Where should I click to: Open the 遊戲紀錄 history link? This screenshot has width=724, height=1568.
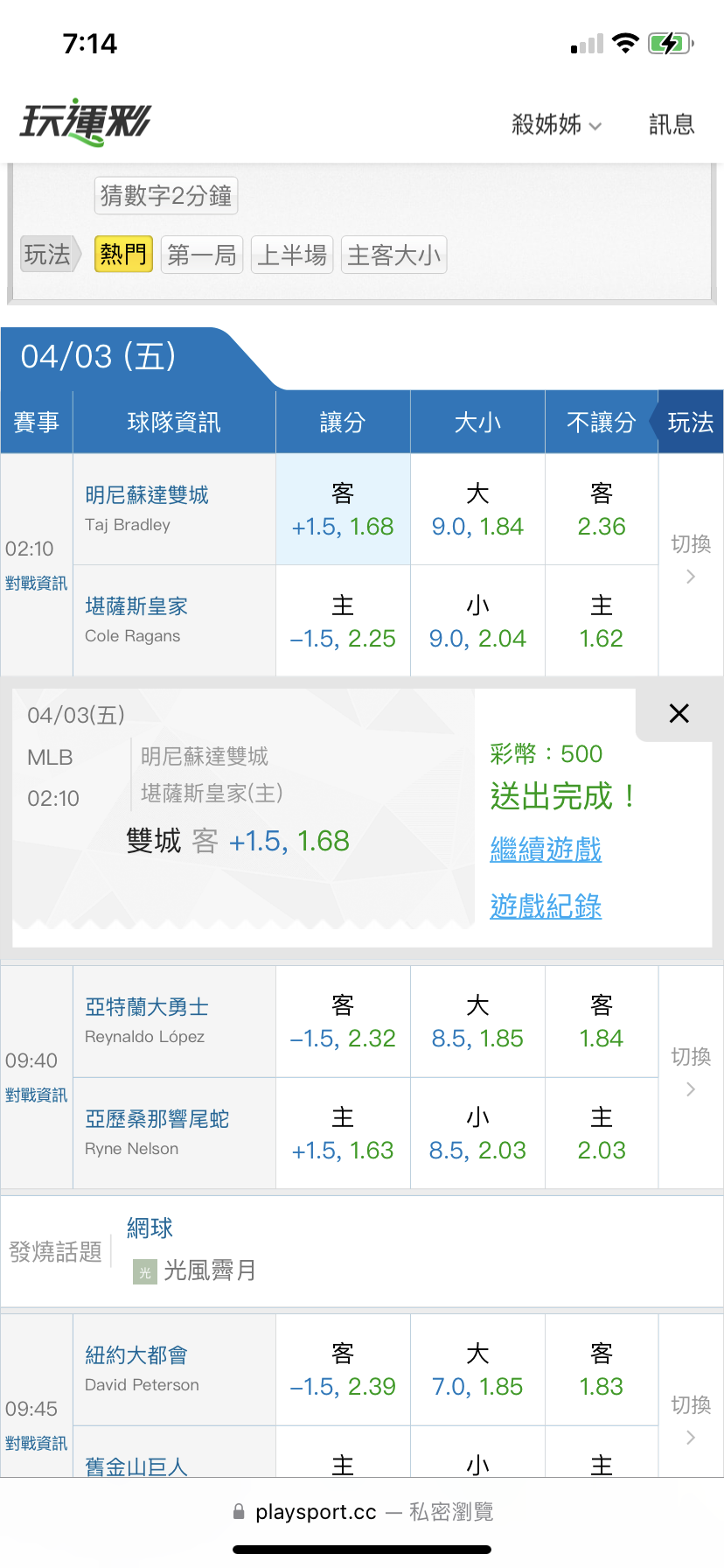[546, 906]
